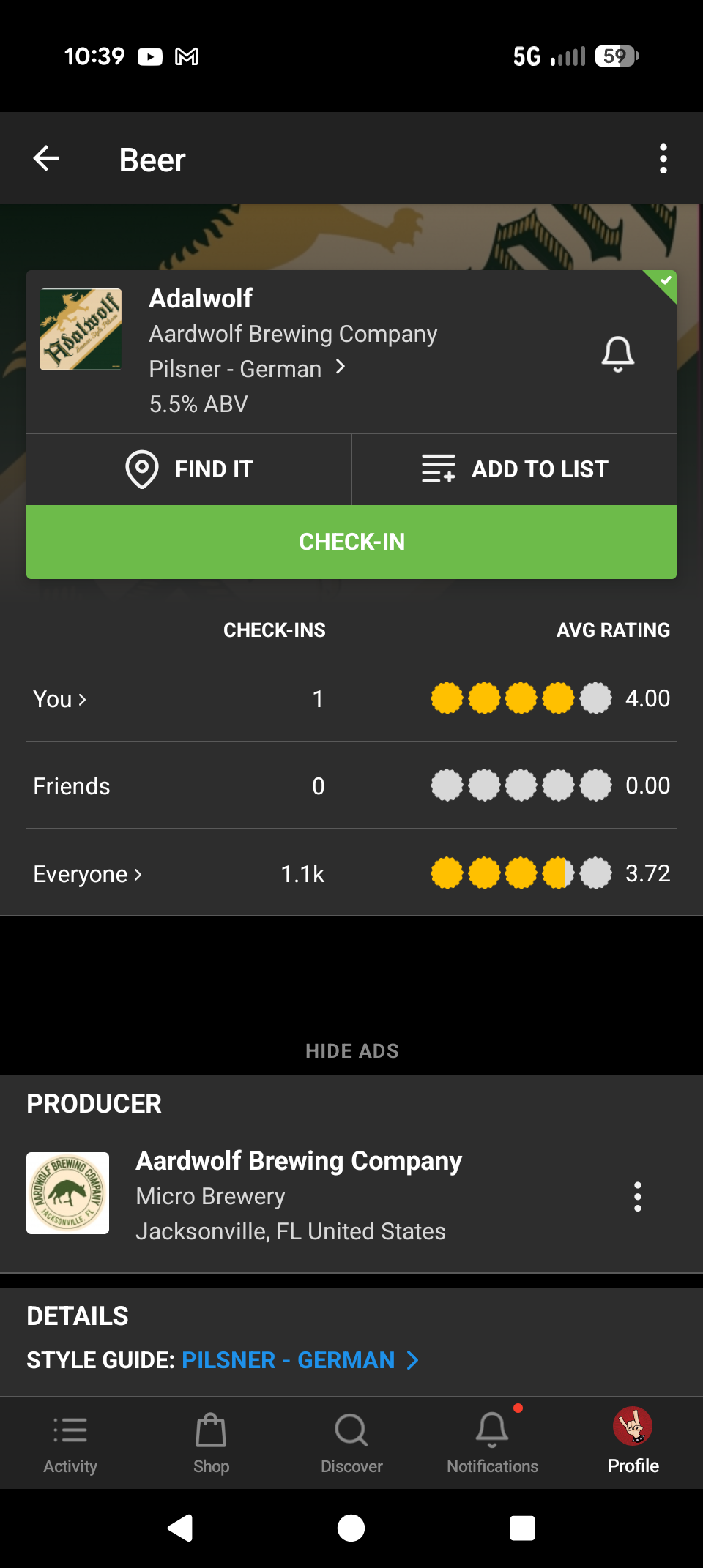This screenshot has height=1568, width=703.
Task: Expand the Pilsner - German style chevron
Action: coord(340,367)
